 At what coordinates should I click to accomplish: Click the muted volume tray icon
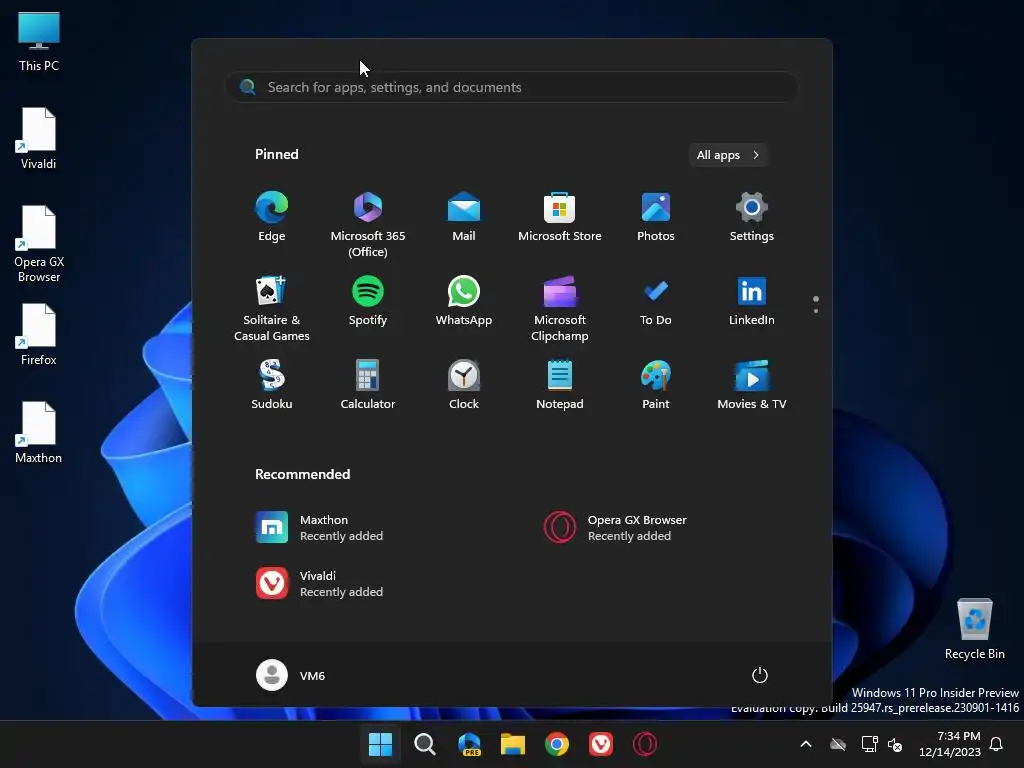click(x=895, y=744)
